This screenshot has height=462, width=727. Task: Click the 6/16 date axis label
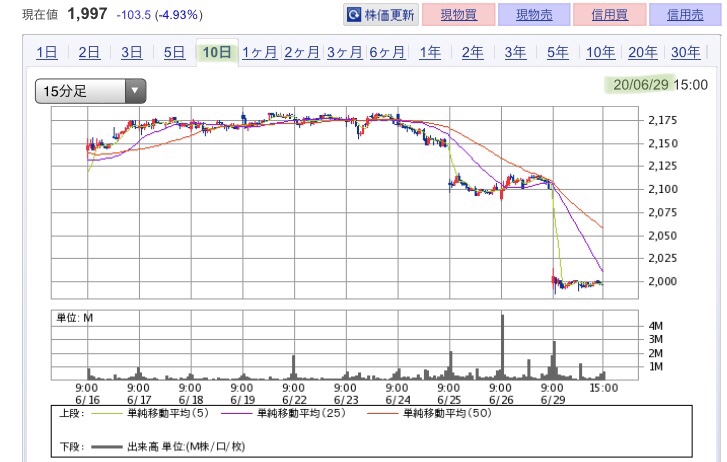87,400
